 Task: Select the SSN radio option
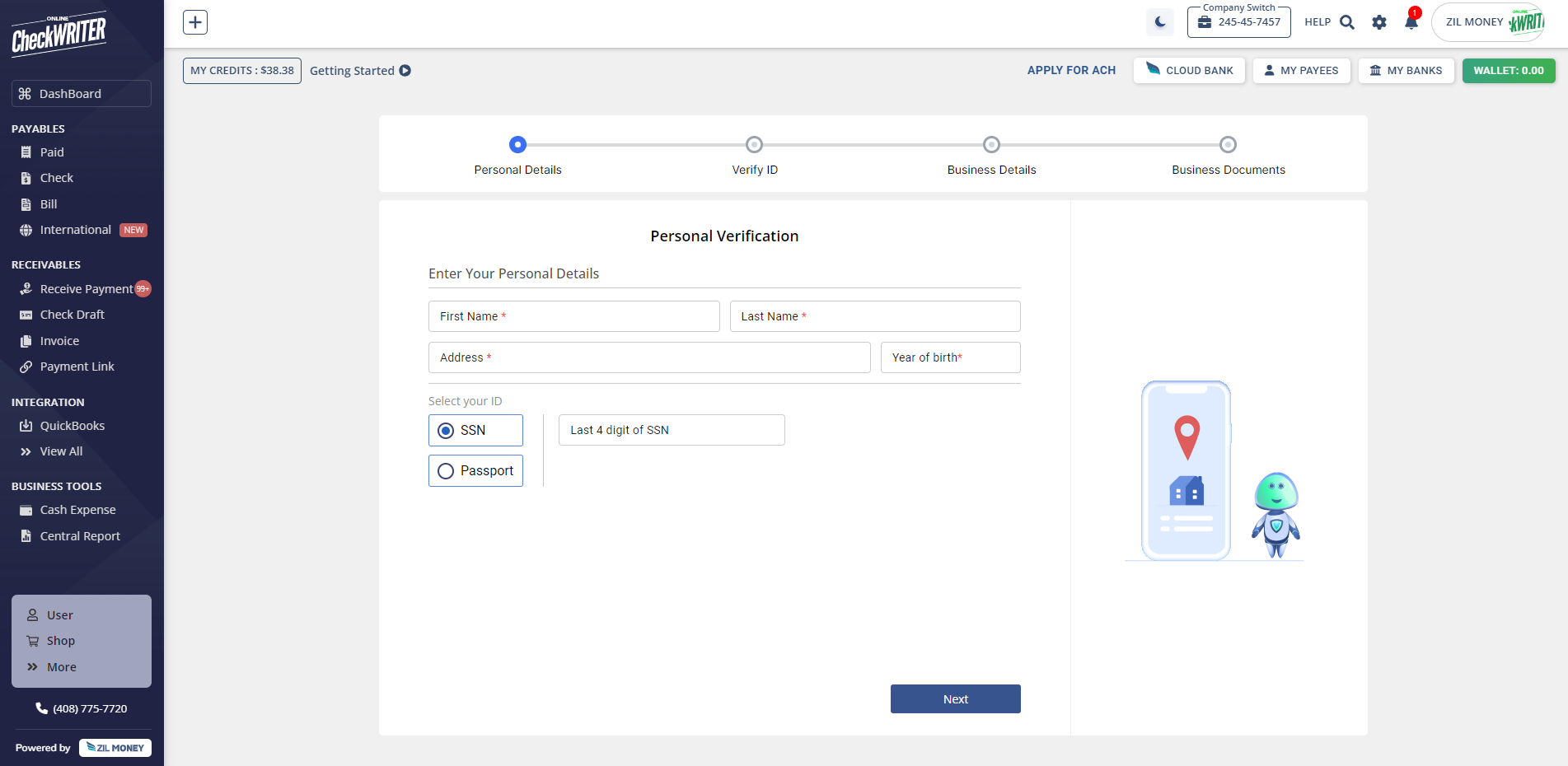coord(447,431)
